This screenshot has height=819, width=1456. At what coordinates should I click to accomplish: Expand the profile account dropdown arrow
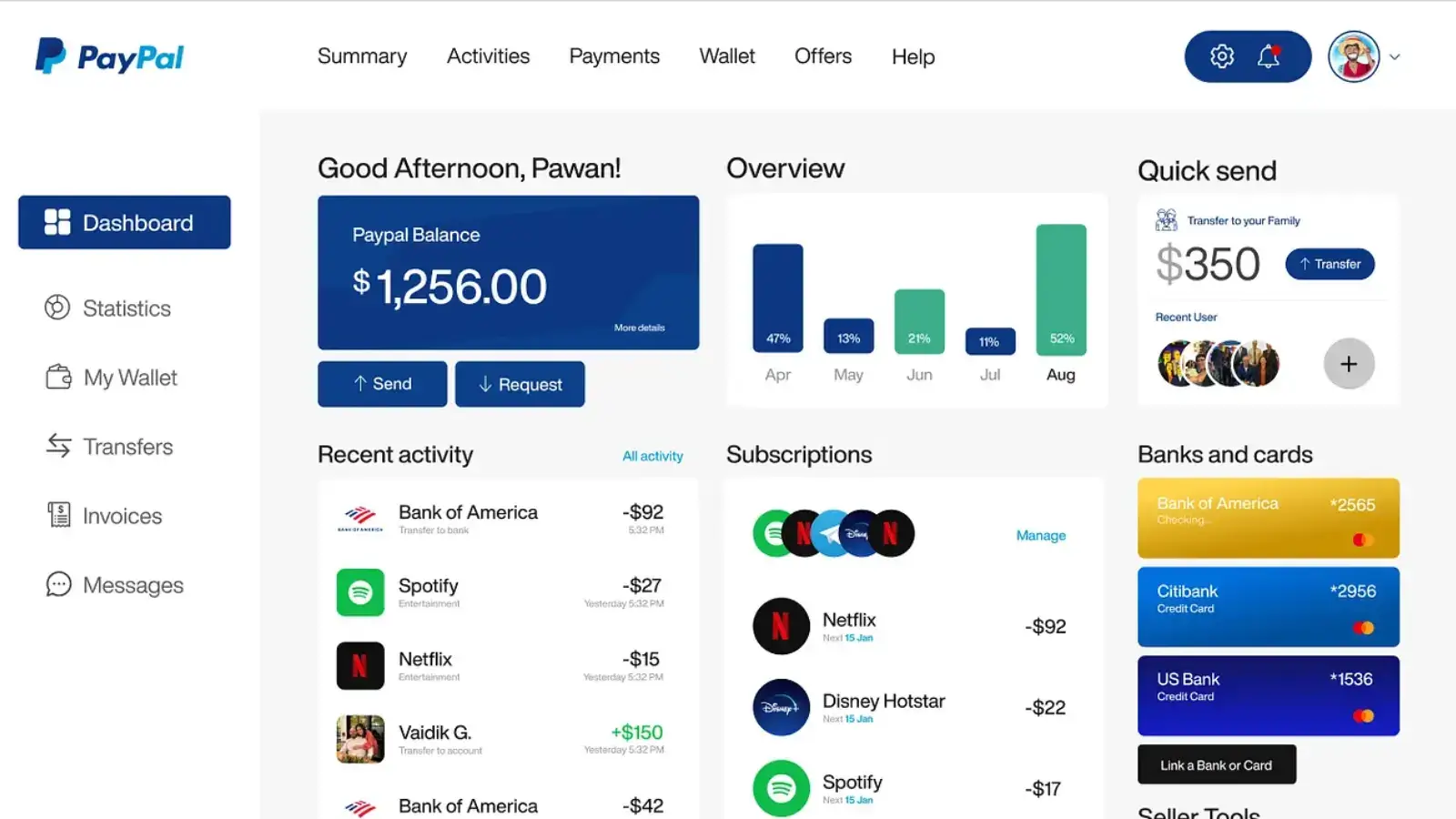1395,56
